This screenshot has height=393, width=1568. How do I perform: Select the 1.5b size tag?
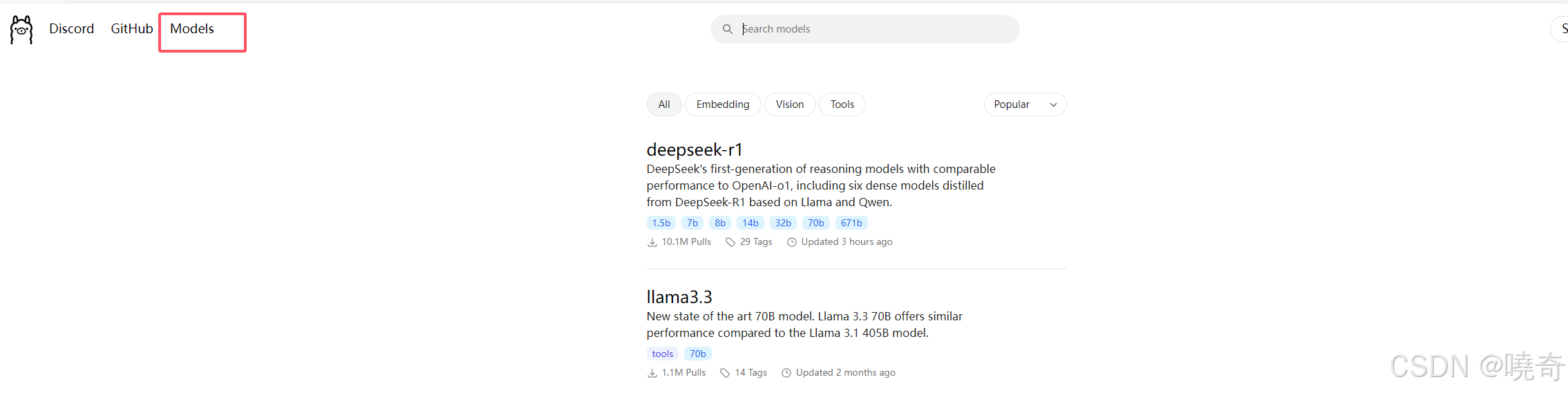[661, 223]
